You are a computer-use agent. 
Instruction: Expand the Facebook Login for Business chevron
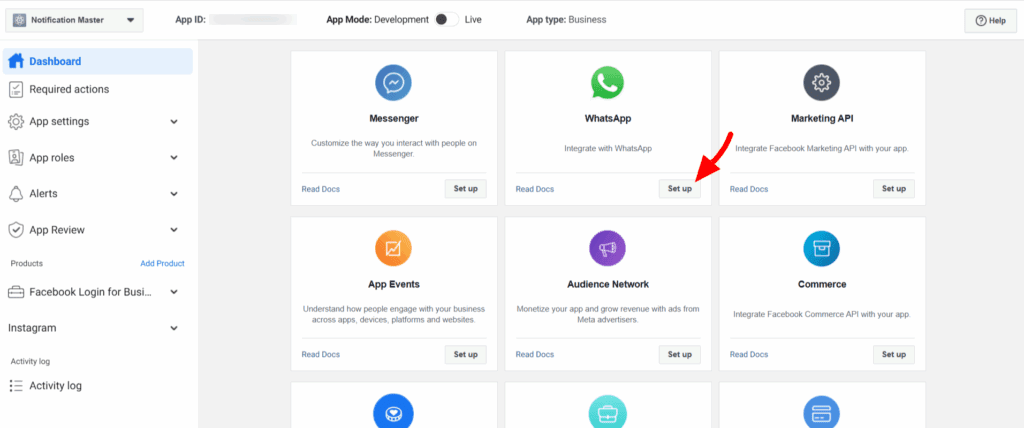(174, 292)
